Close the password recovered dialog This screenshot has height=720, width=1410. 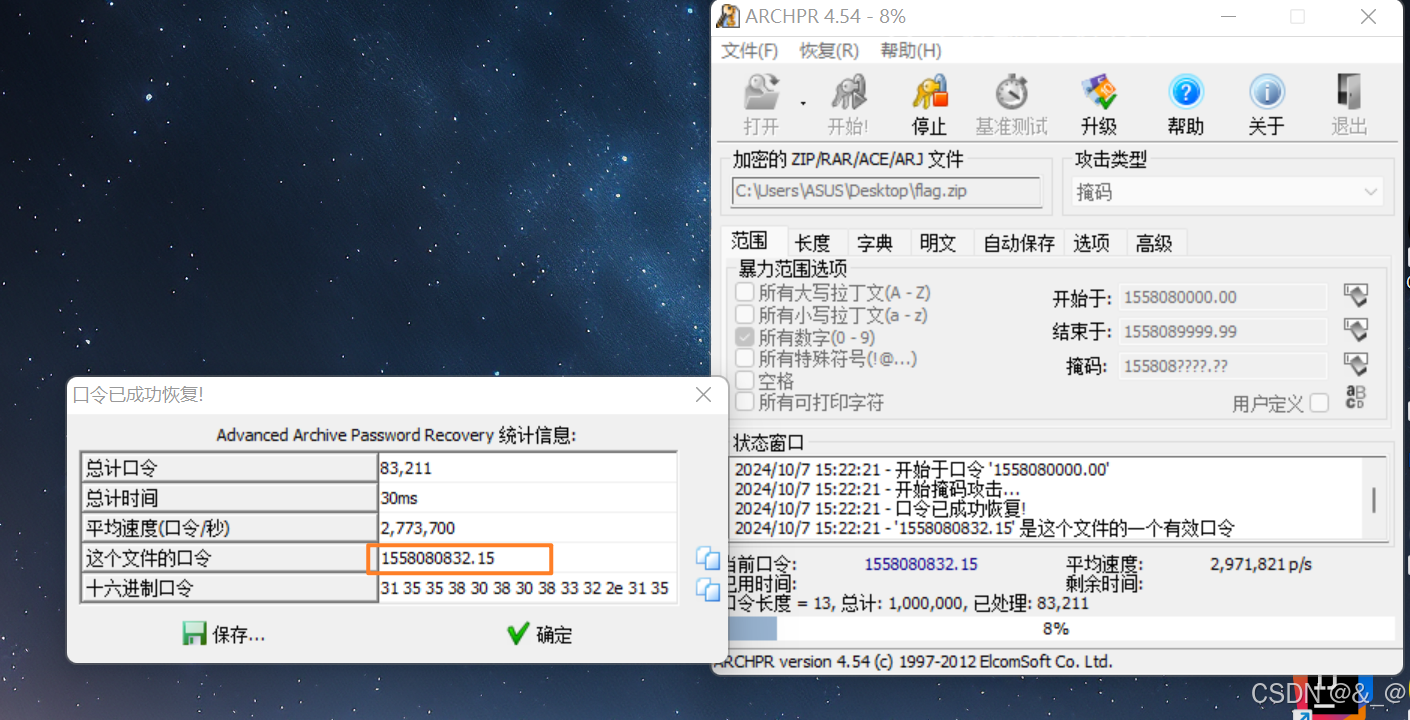click(704, 395)
